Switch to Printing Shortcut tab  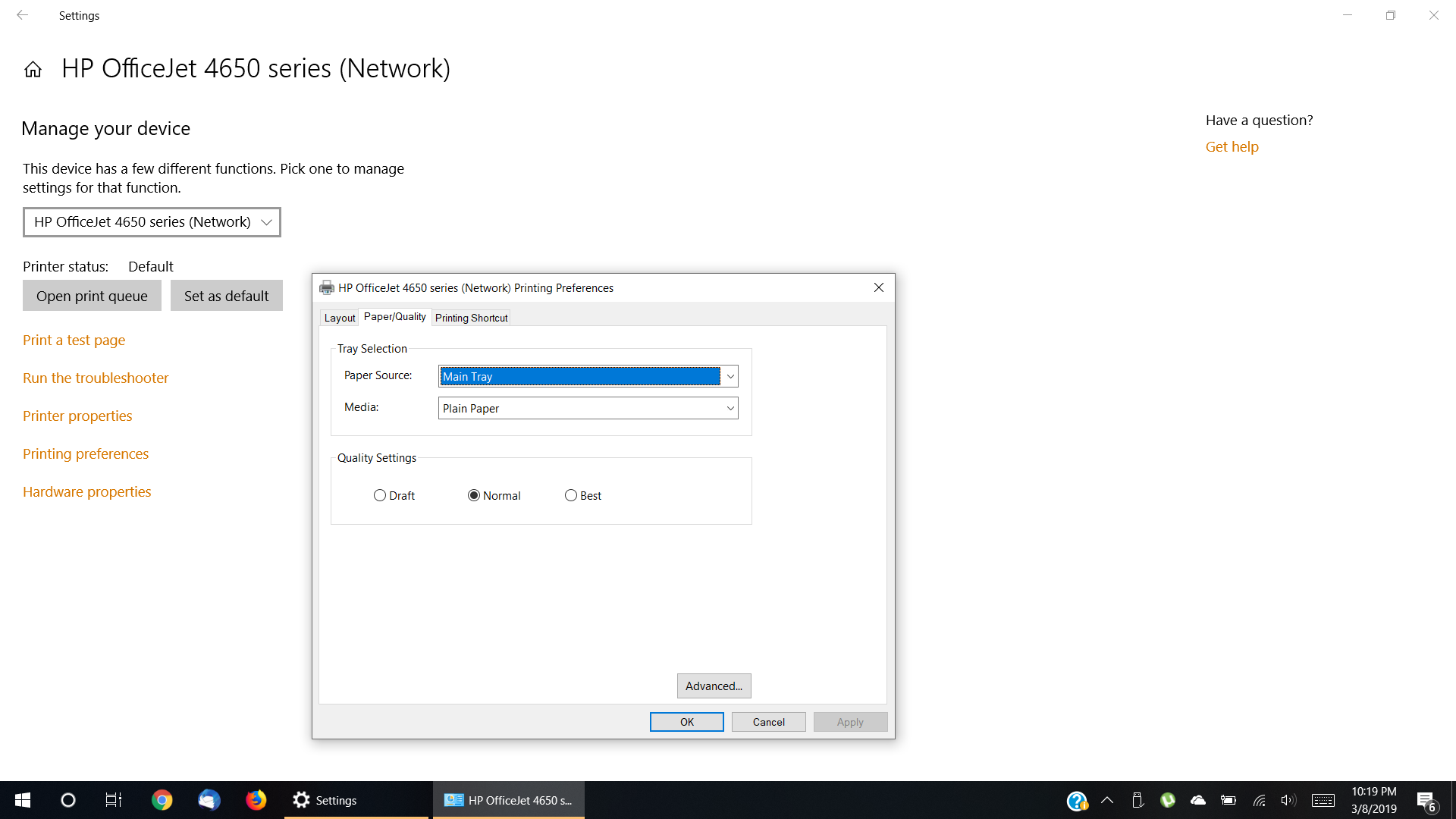[x=471, y=318]
